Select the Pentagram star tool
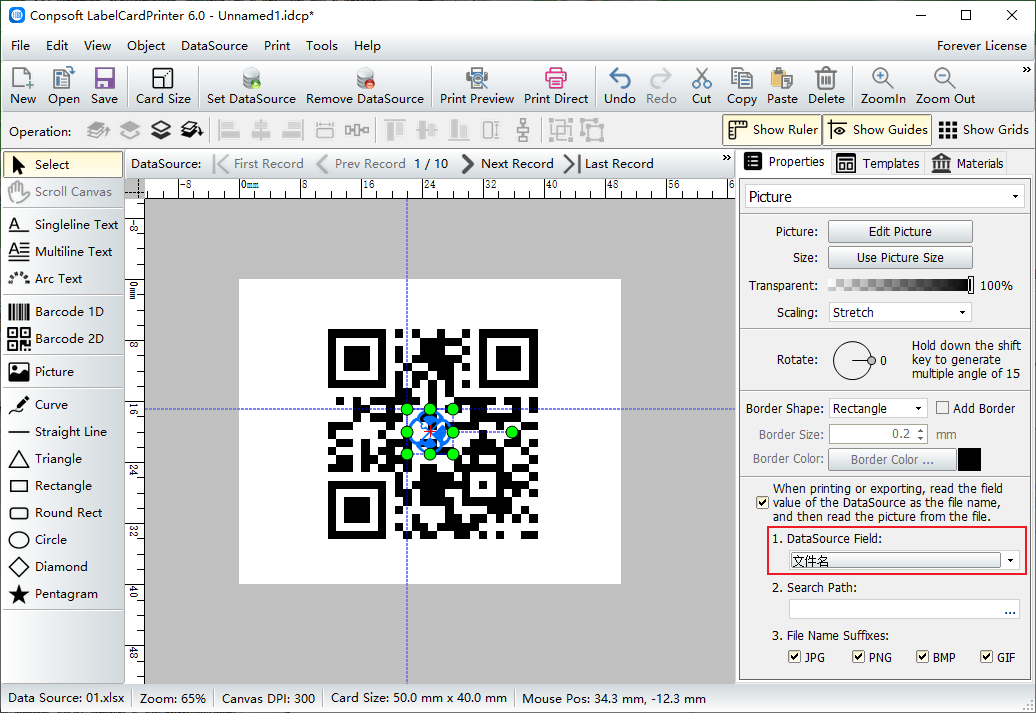This screenshot has width=1036, height=713. pos(63,593)
